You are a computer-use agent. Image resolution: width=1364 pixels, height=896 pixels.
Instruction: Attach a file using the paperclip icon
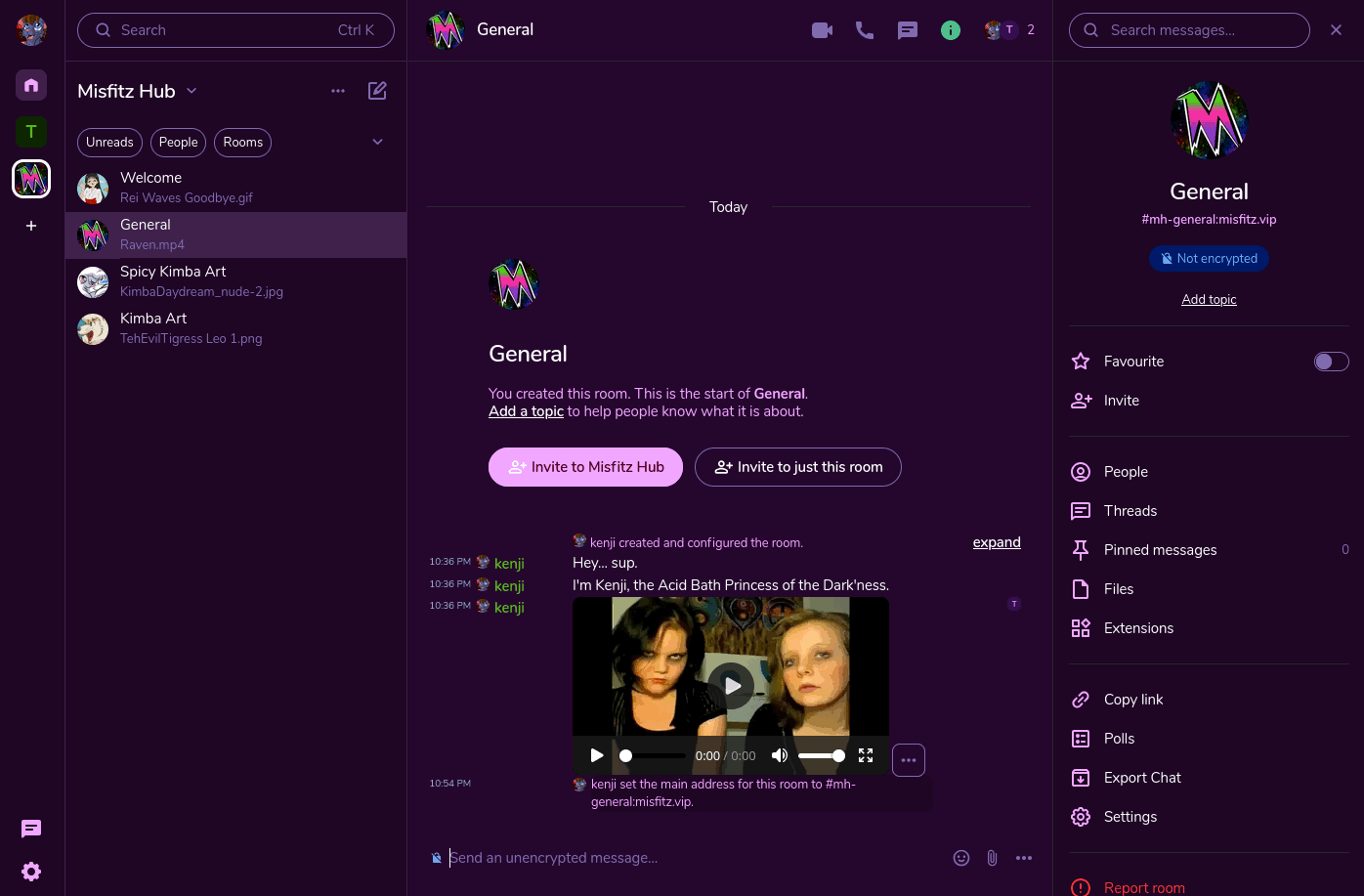point(992,858)
